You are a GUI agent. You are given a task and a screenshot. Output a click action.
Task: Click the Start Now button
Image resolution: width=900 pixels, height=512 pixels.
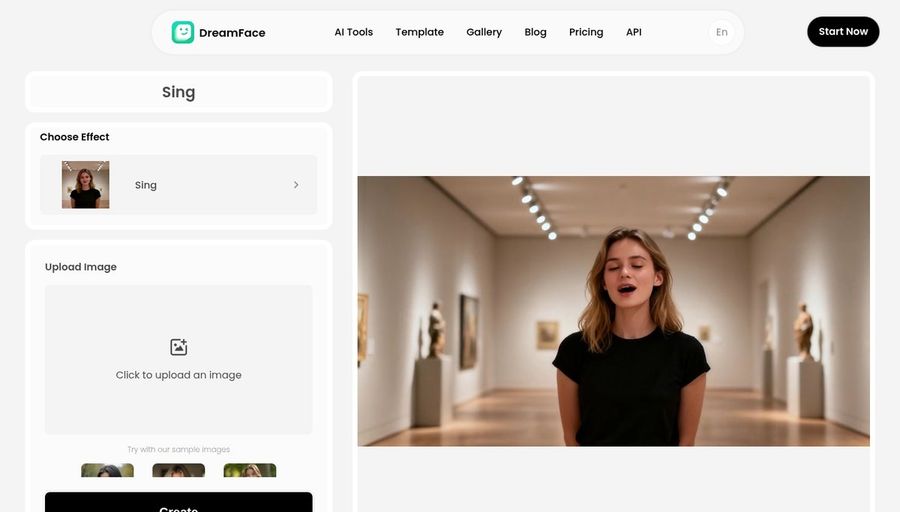click(843, 32)
